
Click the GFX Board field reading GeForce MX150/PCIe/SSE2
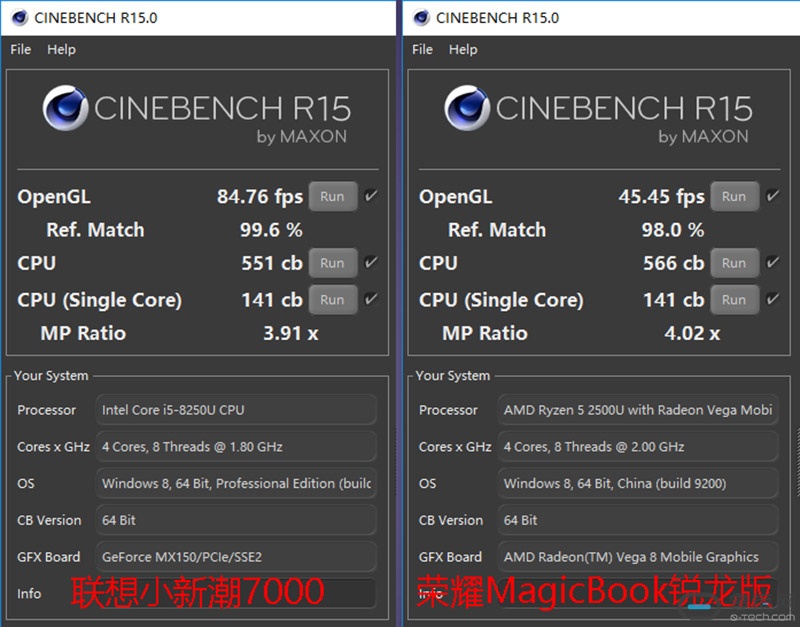[x=236, y=557]
